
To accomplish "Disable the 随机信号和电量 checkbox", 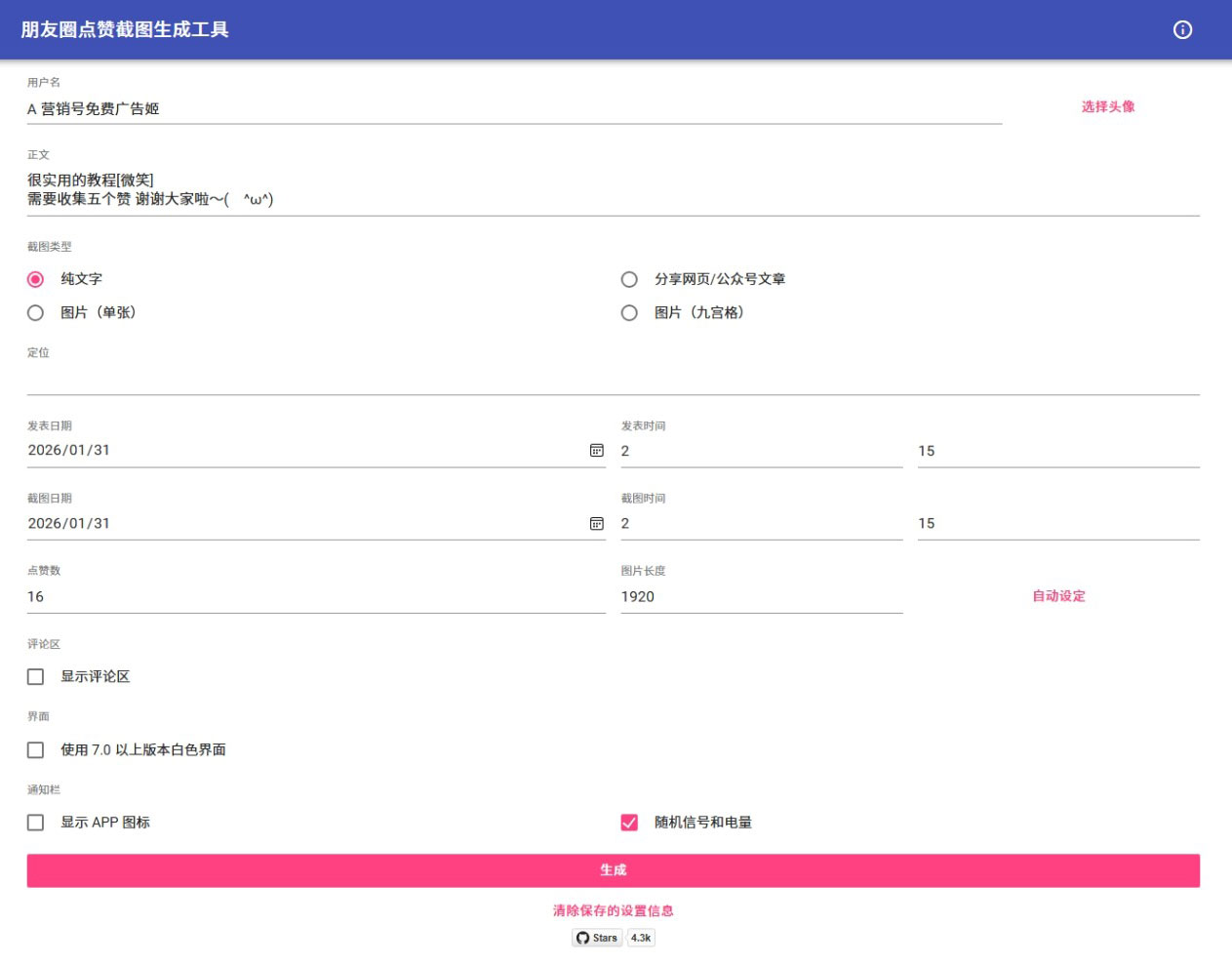I will (628, 822).
